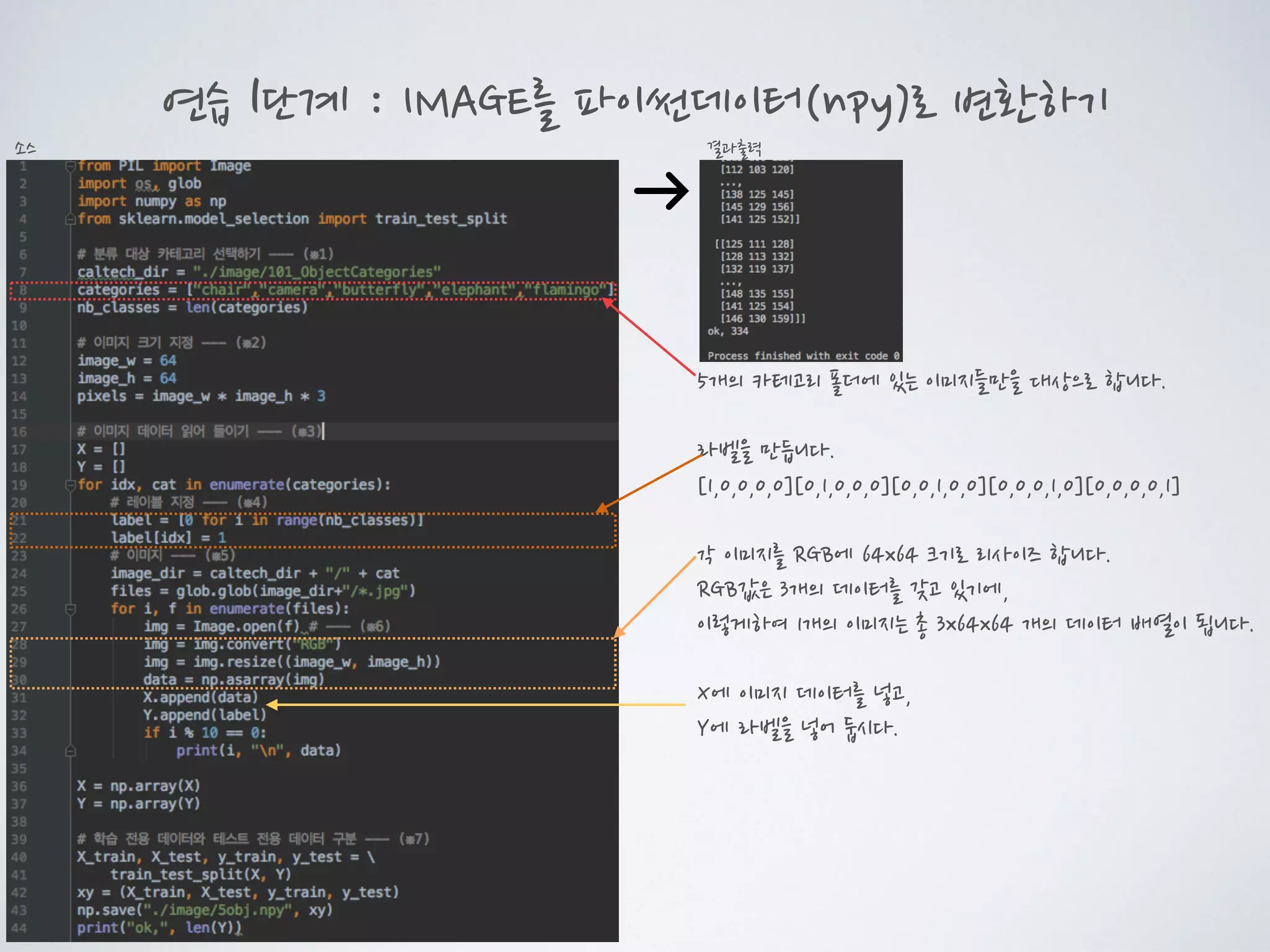The height and width of the screenshot is (952, 1270).
Task: Click the 'img = Image.open(f)' line
Action: click(x=222, y=627)
